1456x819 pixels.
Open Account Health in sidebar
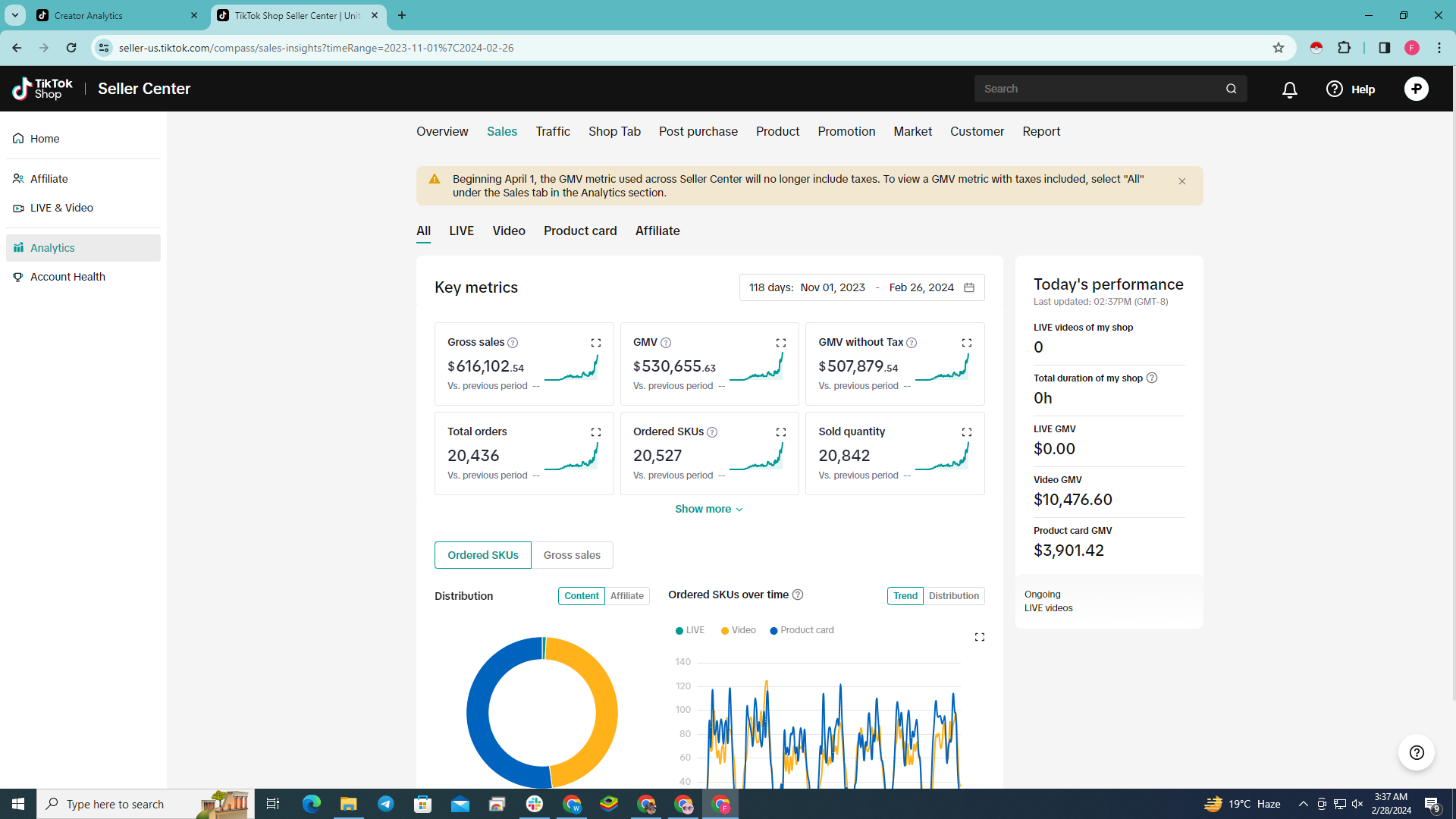pos(67,277)
